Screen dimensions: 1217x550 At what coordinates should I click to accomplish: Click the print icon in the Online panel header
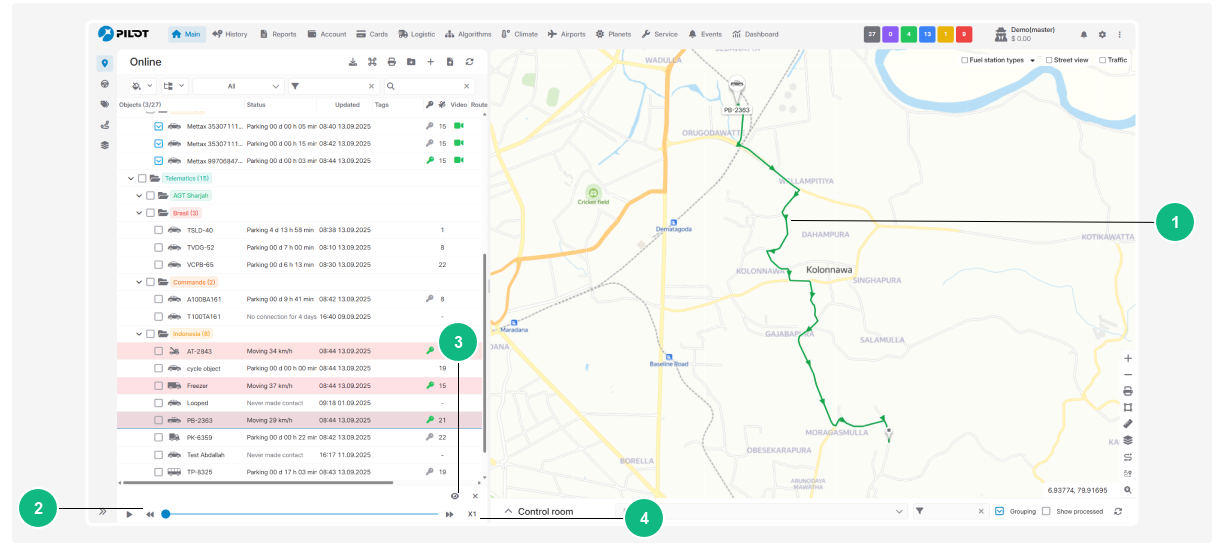(x=392, y=62)
